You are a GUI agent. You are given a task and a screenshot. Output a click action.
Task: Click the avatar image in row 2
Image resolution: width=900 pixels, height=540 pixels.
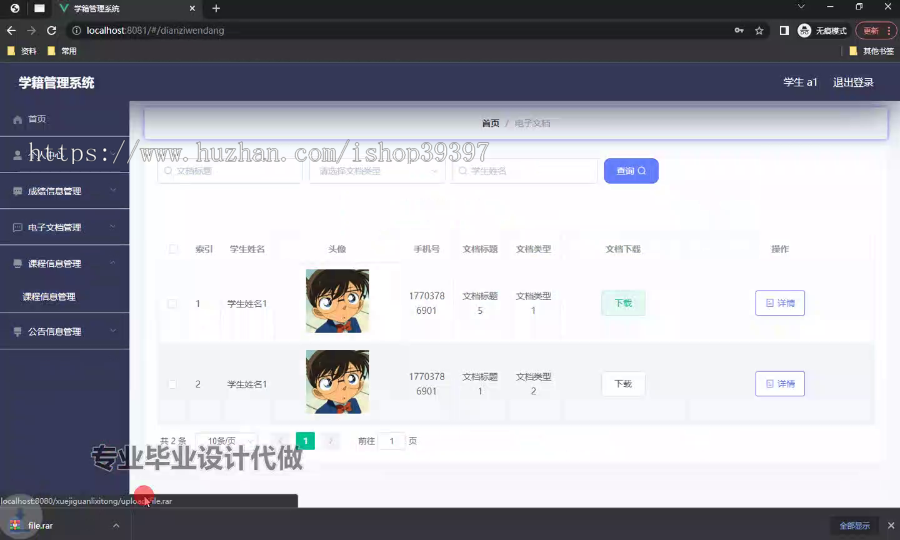coord(338,382)
